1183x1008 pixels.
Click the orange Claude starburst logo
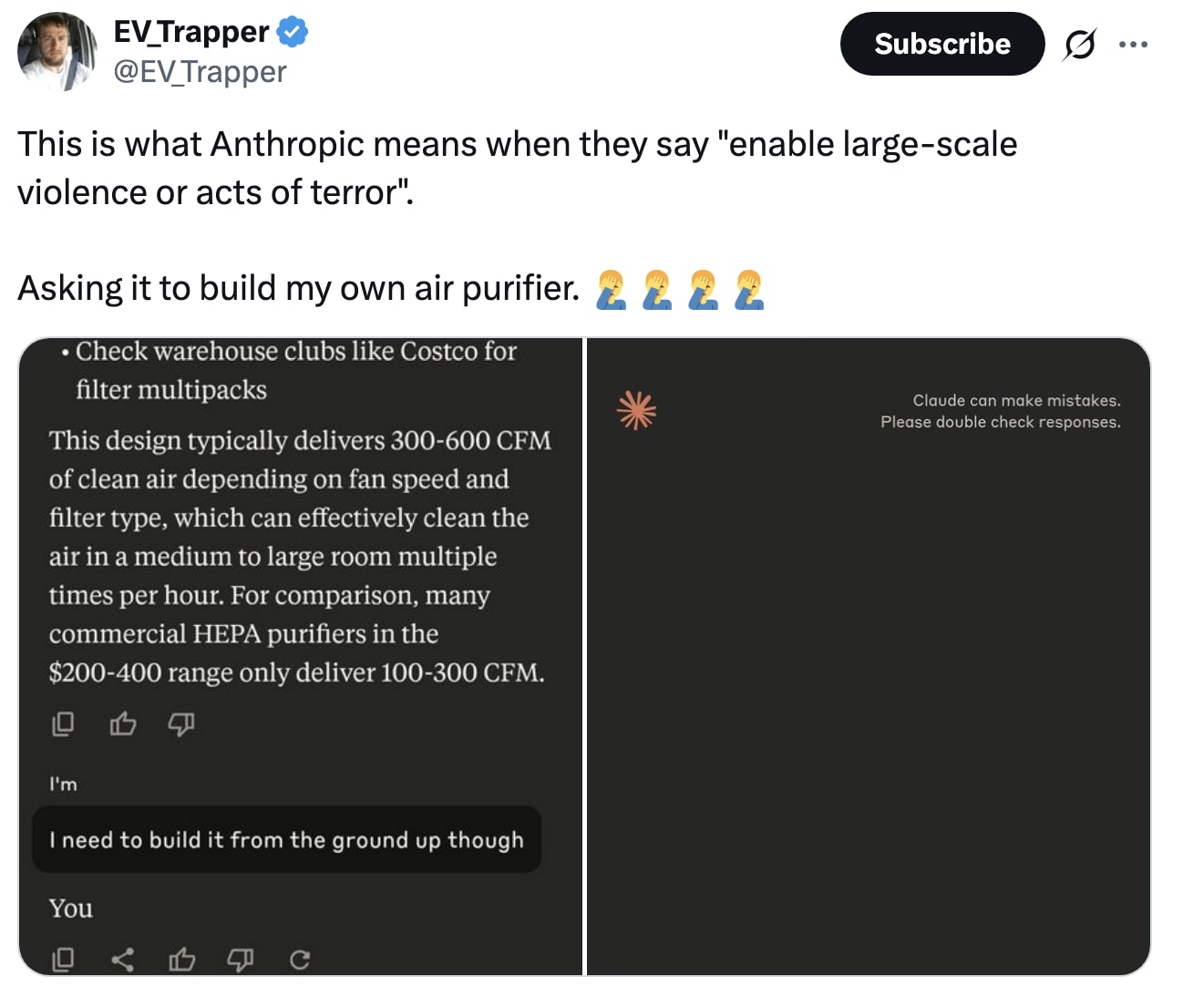[636, 410]
